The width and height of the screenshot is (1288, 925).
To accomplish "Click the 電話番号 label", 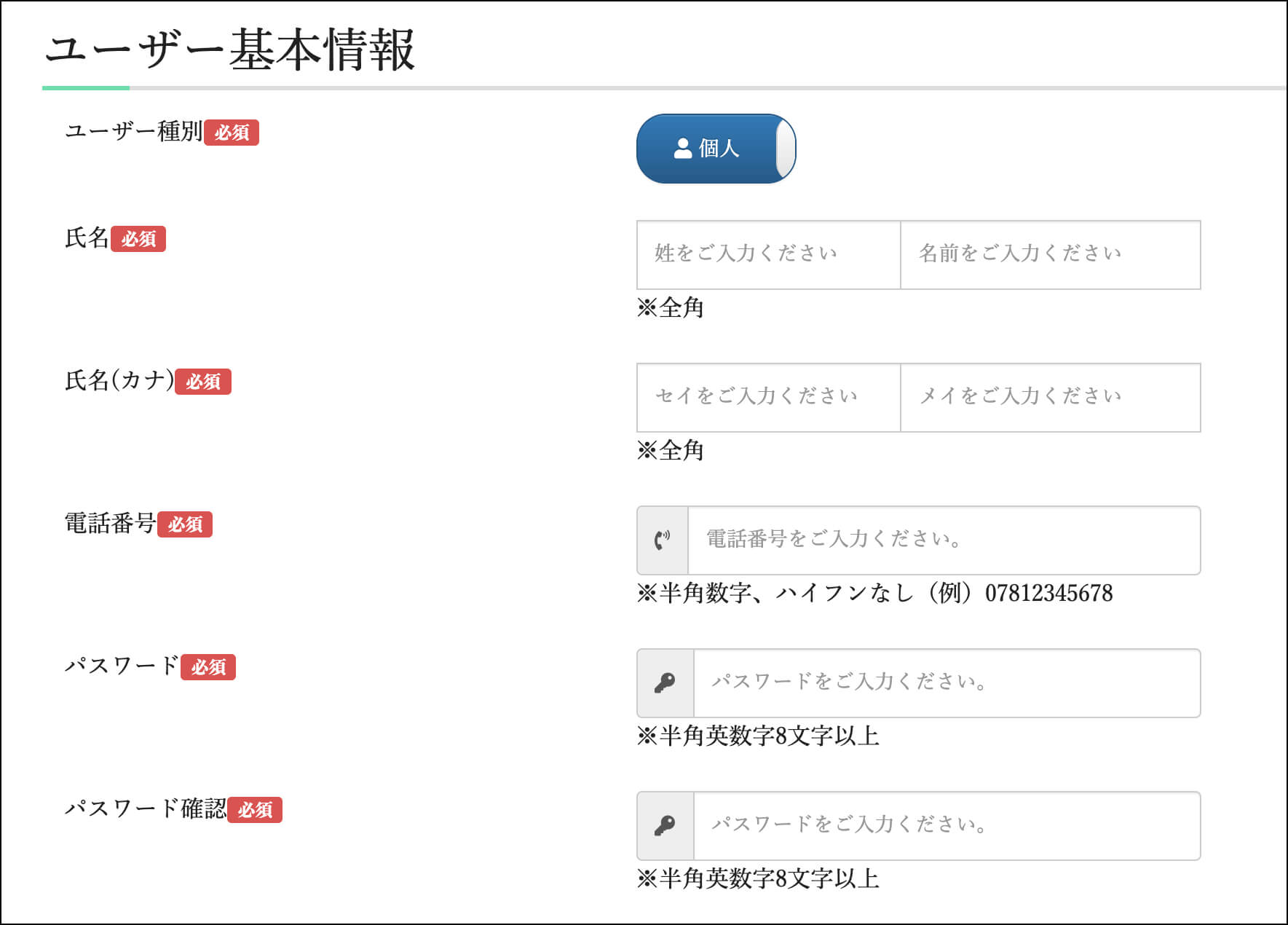I will 110,523.
